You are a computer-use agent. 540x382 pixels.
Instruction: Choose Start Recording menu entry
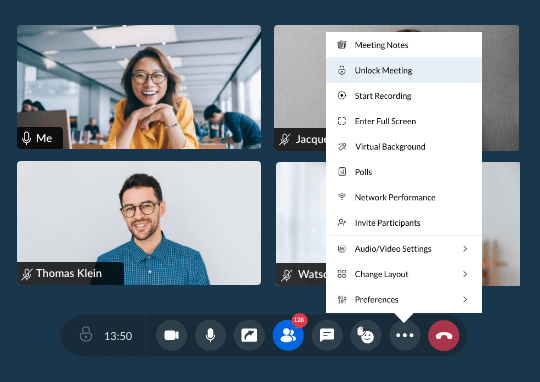(404, 96)
